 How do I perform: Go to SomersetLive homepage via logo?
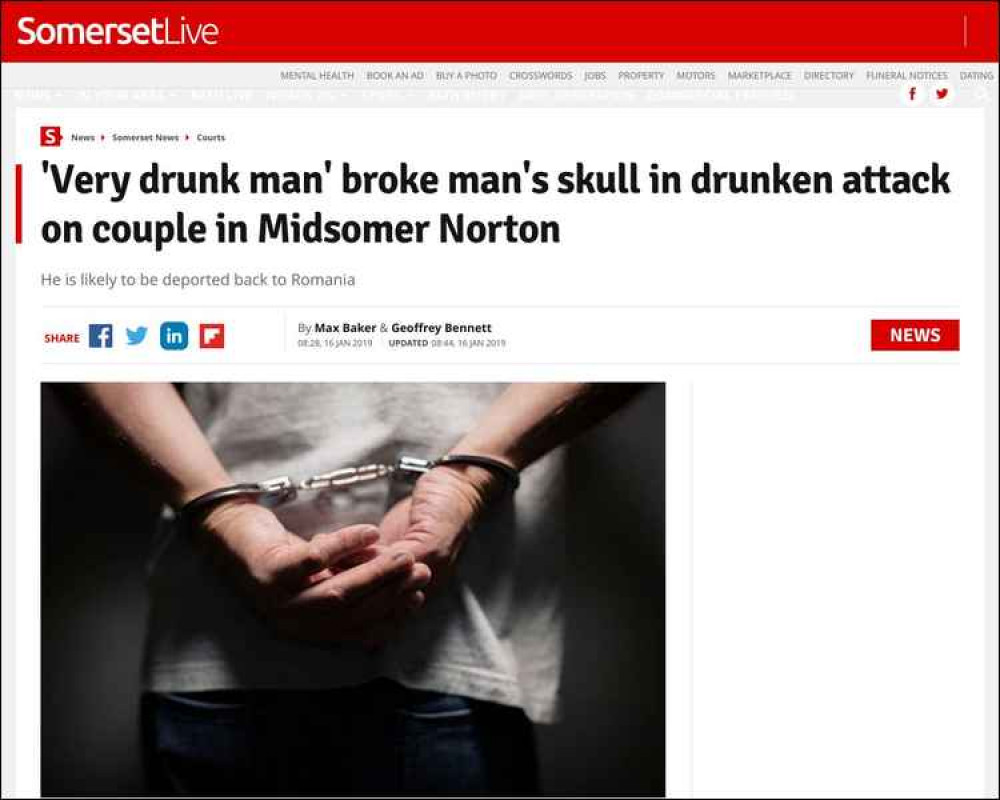click(x=118, y=31)
